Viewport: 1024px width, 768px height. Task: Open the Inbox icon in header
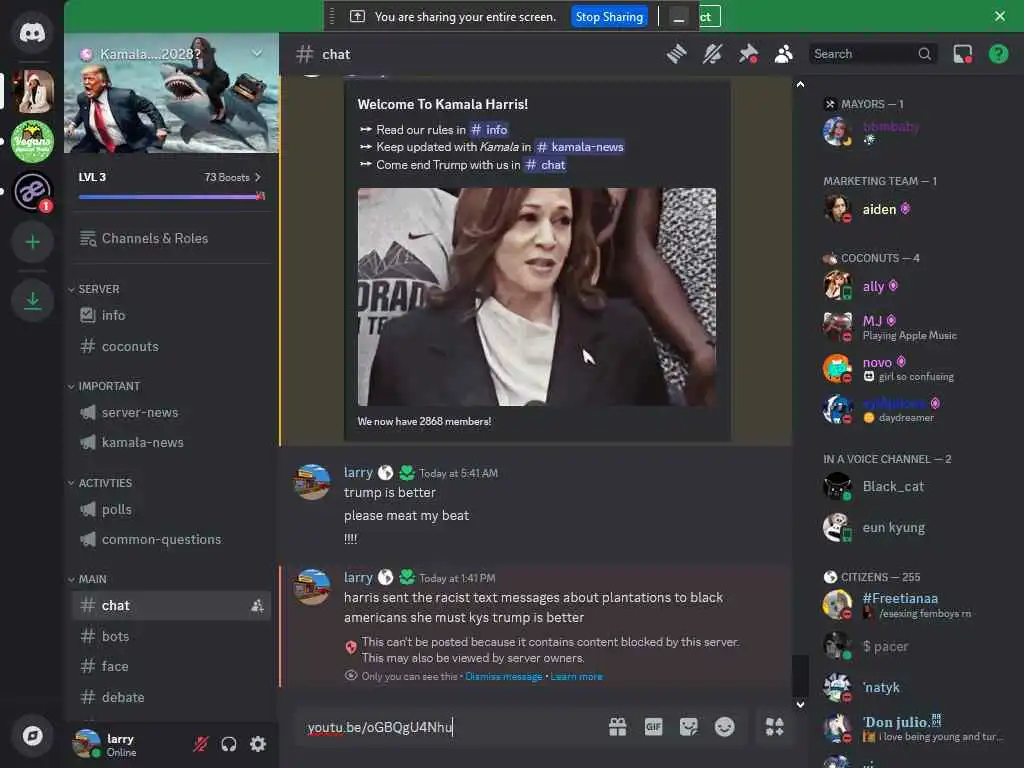point(963,54)
